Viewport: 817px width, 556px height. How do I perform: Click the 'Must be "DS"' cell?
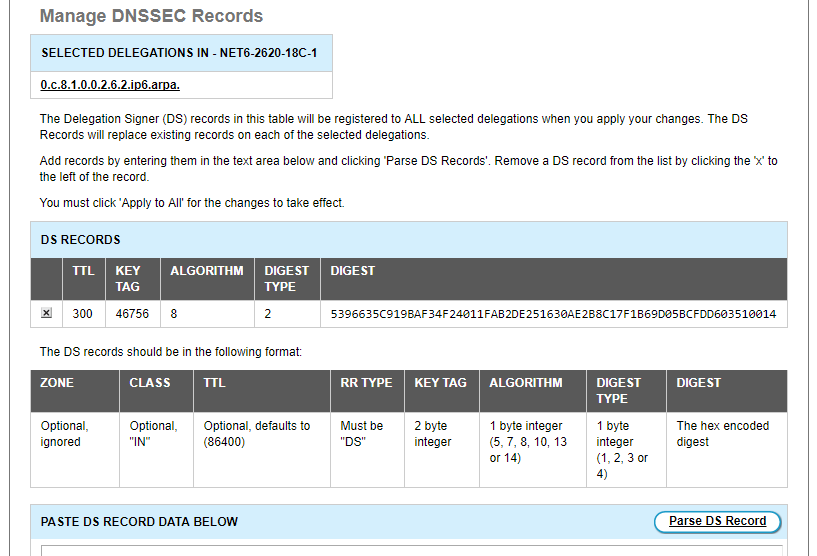click(367, 450)
